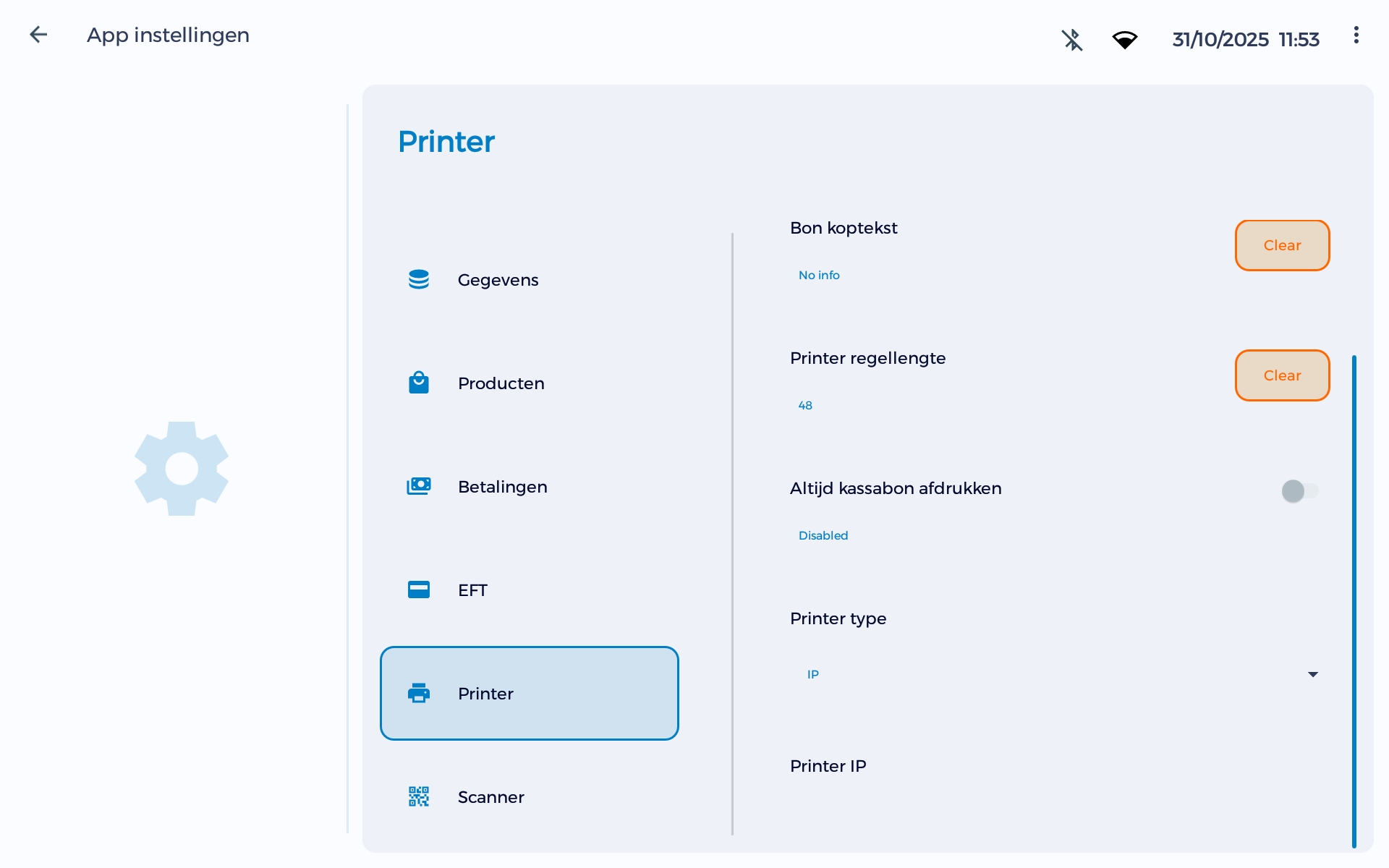Click the EFT card icon

pos(420,590)
